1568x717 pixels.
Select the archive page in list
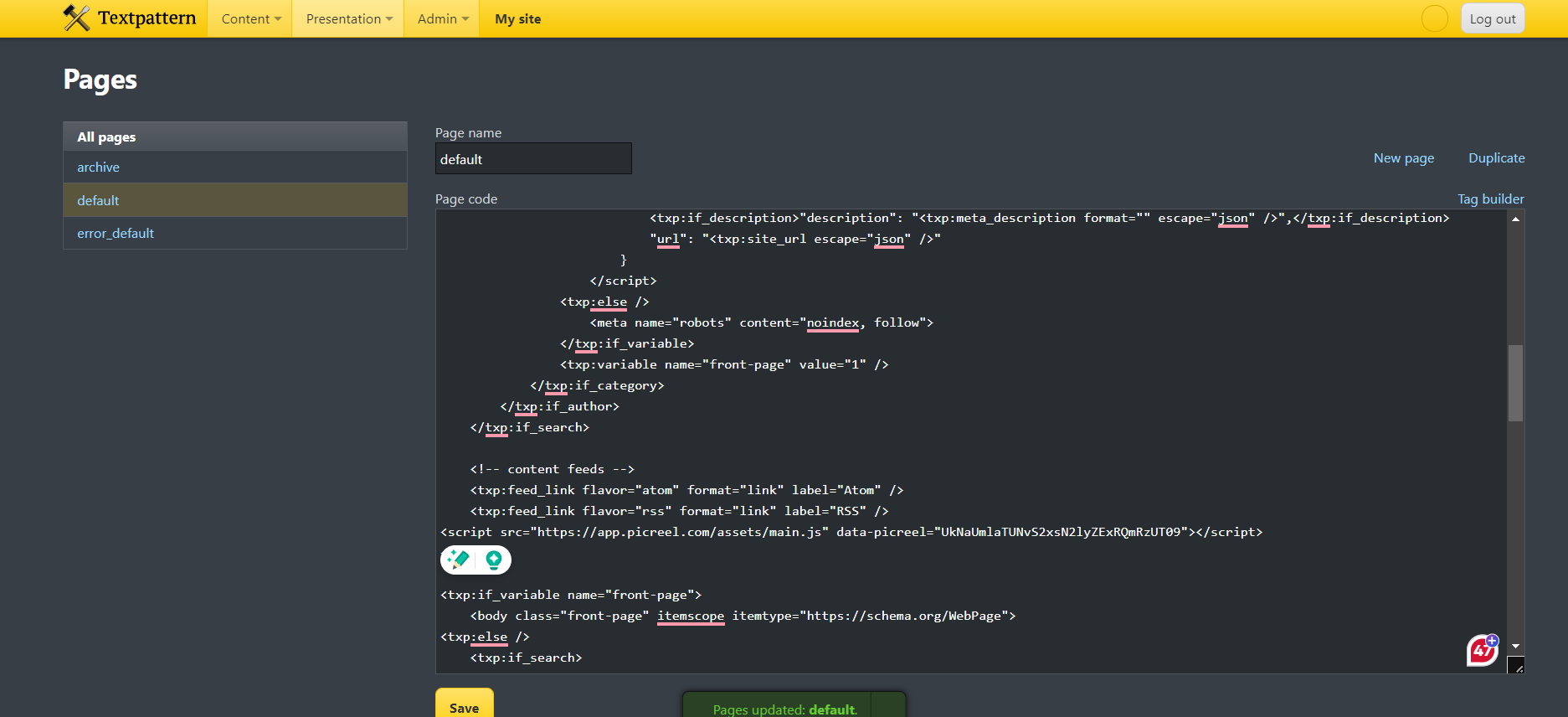235,168
